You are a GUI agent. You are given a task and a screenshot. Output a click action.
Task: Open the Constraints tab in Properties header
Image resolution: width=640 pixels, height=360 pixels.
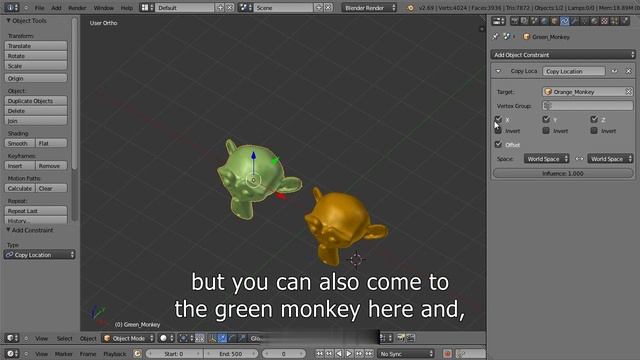(564, 21)
